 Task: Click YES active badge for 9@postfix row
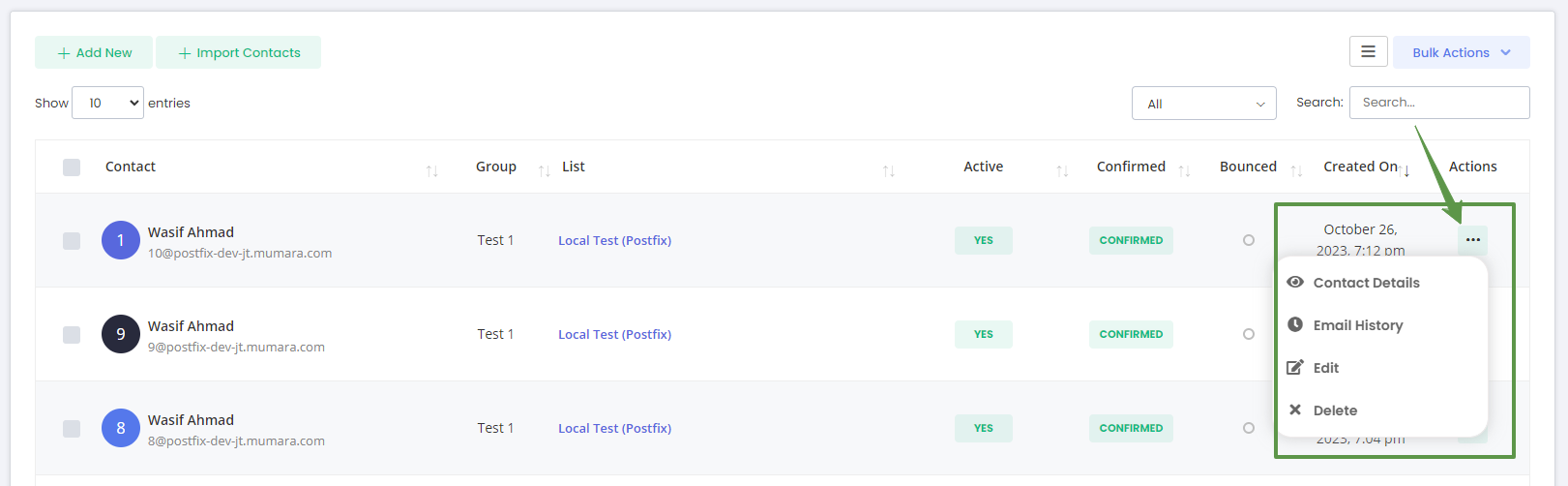[984, 334]
